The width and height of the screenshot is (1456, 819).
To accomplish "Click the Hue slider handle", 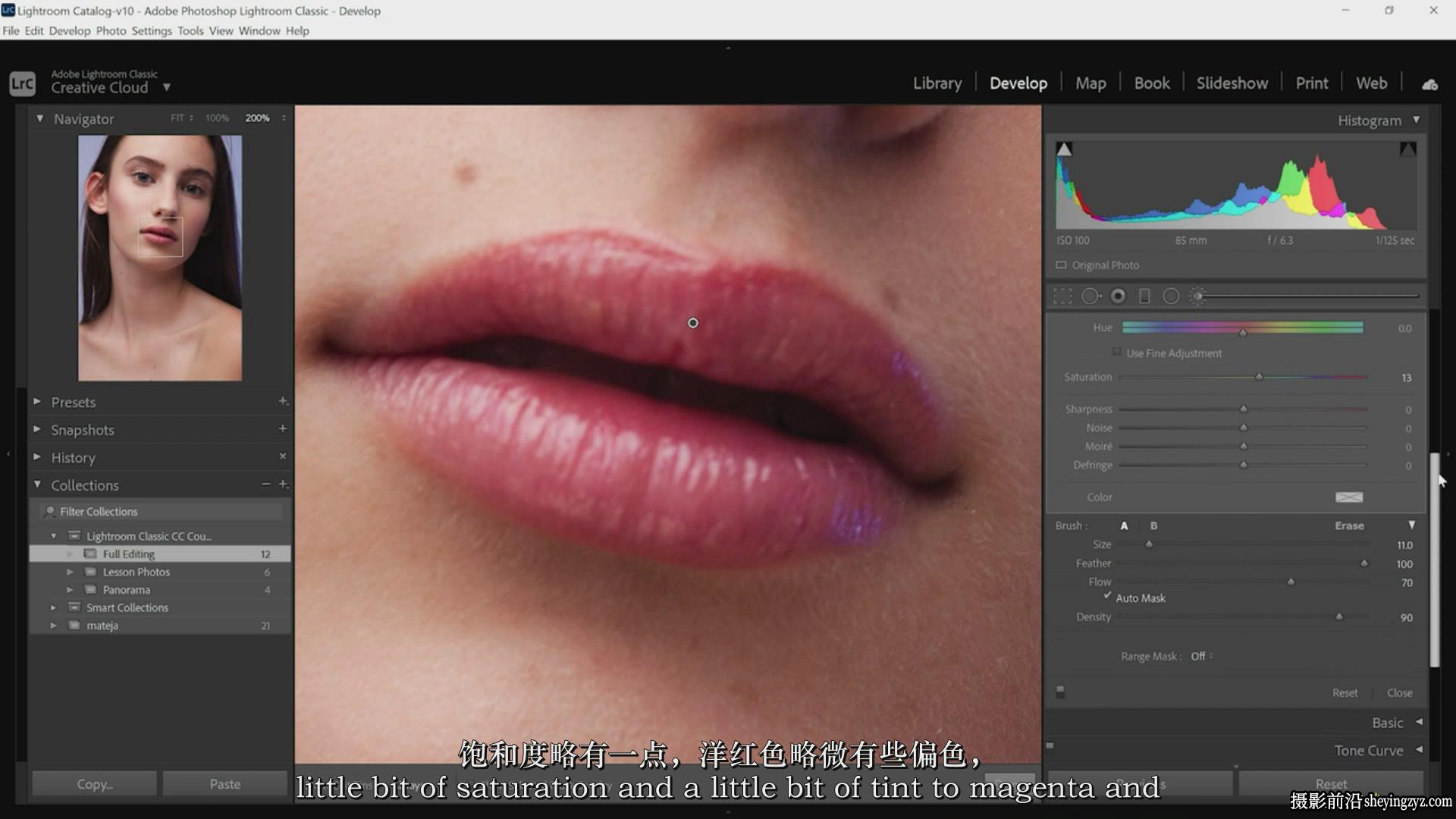I will pos(1243,332).
